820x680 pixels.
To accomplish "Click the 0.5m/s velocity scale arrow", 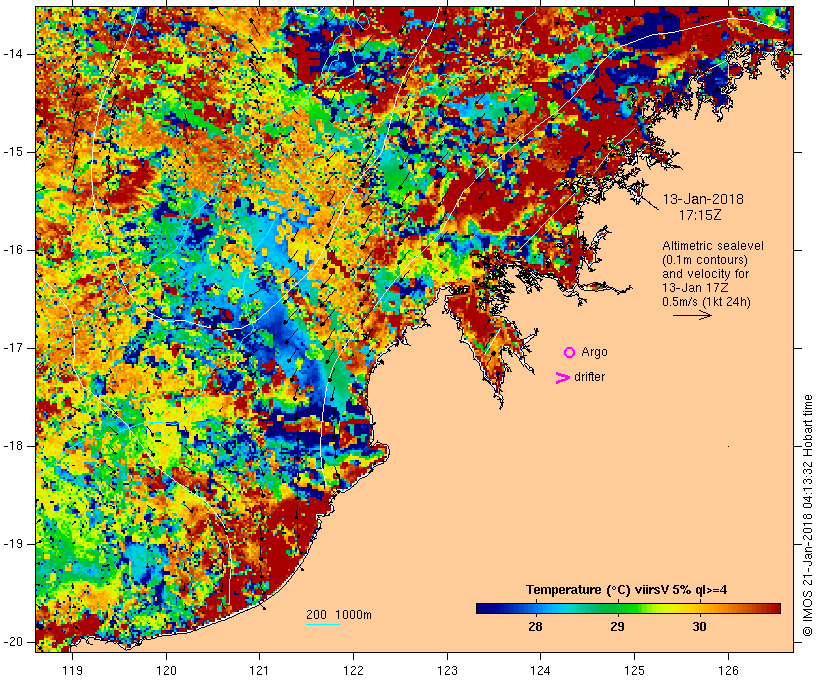I will coord(692,315).
